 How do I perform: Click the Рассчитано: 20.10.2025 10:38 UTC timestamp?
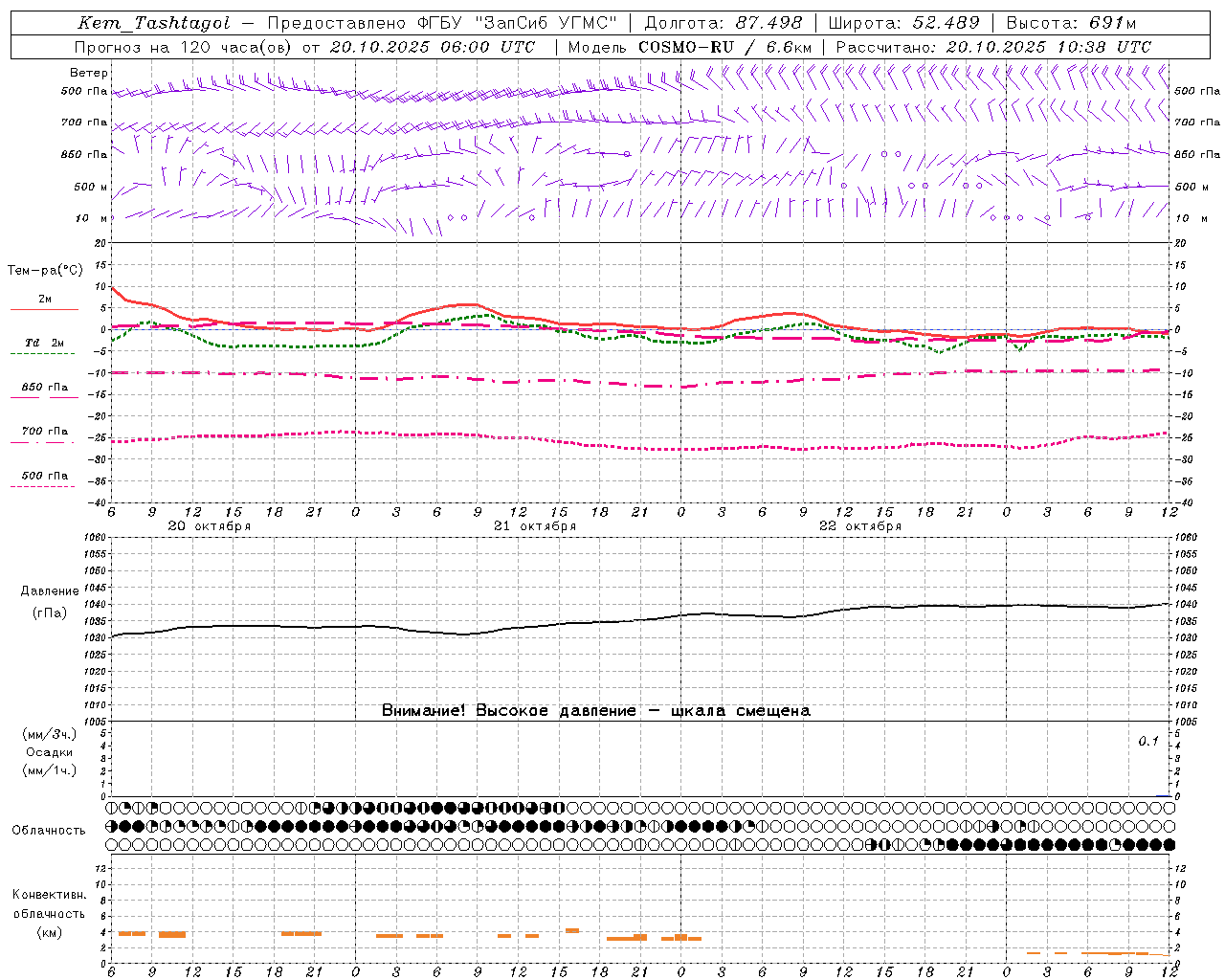tap(993, 47)
